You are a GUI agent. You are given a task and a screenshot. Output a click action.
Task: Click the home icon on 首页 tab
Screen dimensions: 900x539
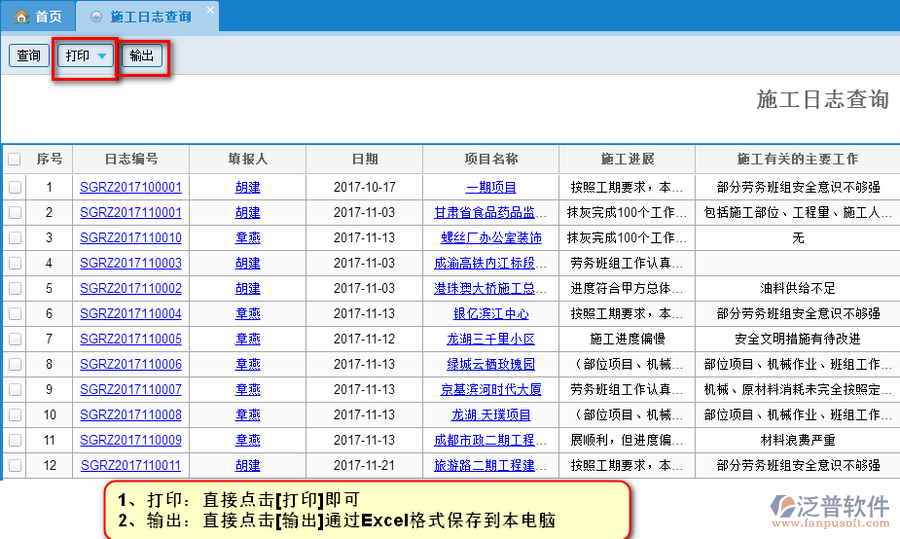(x=21, y=17)
